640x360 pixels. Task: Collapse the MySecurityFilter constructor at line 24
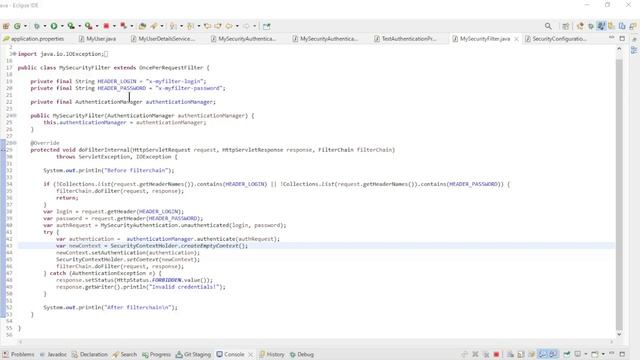[15, 116]
